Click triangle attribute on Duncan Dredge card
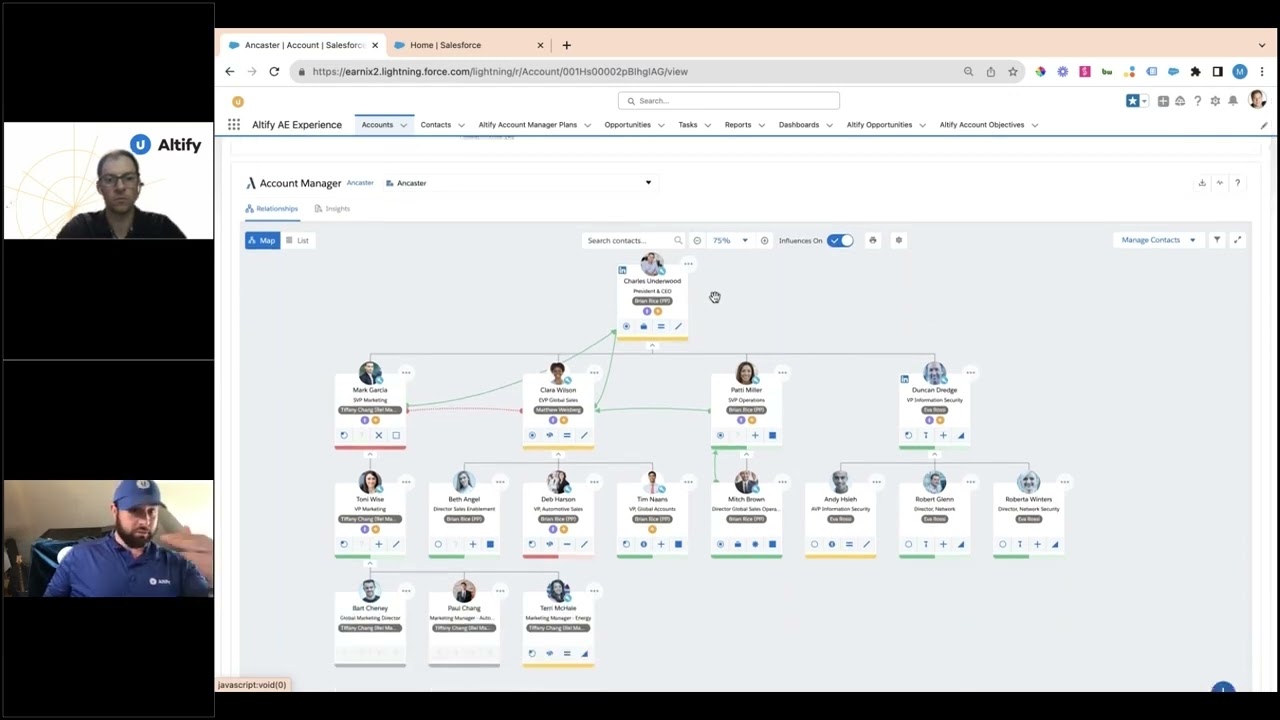This screenshot has width=1280, height=720. [960, 435]
